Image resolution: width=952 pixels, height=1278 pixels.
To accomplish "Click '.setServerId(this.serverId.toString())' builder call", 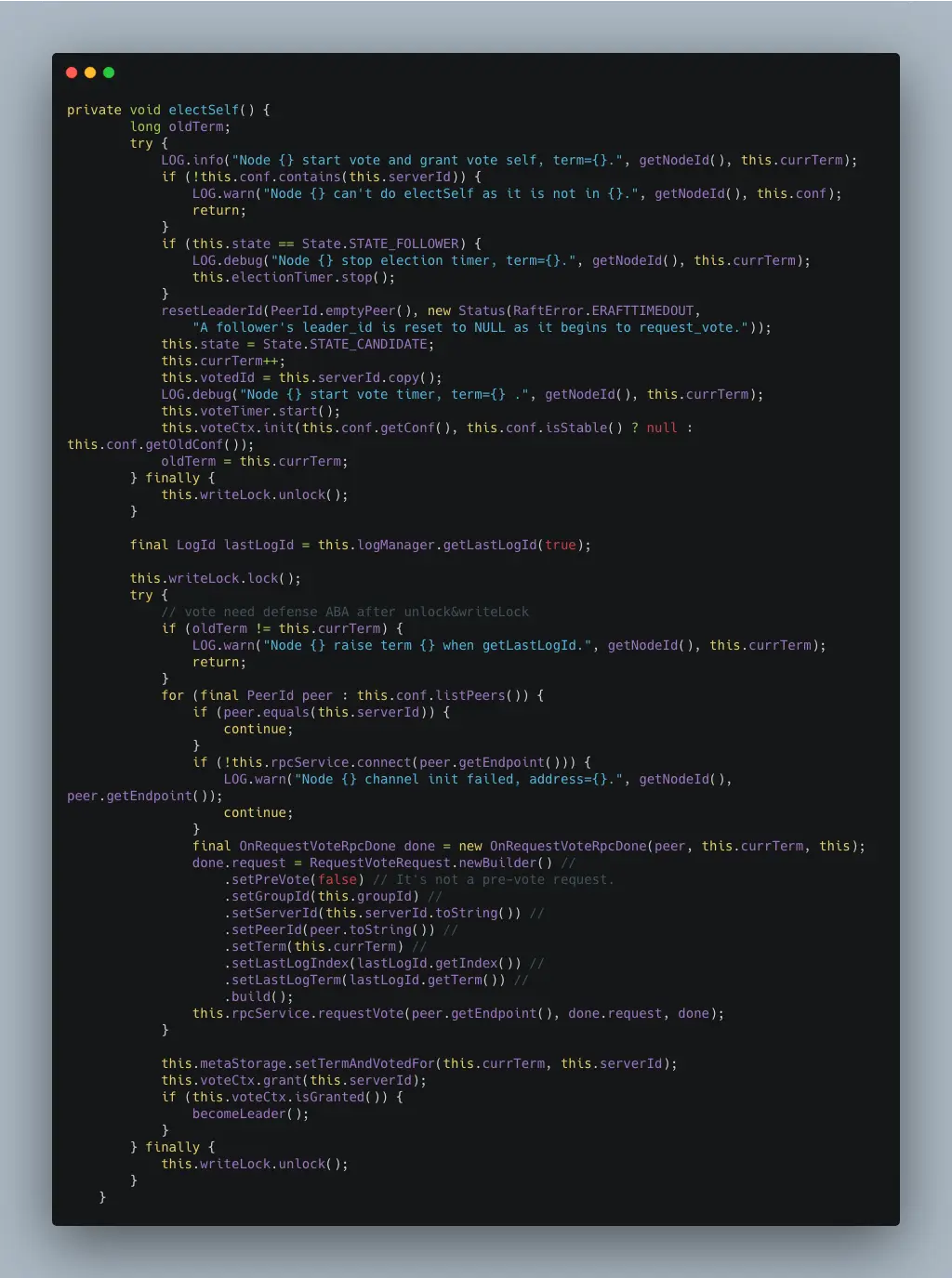I will coord(373,913).
